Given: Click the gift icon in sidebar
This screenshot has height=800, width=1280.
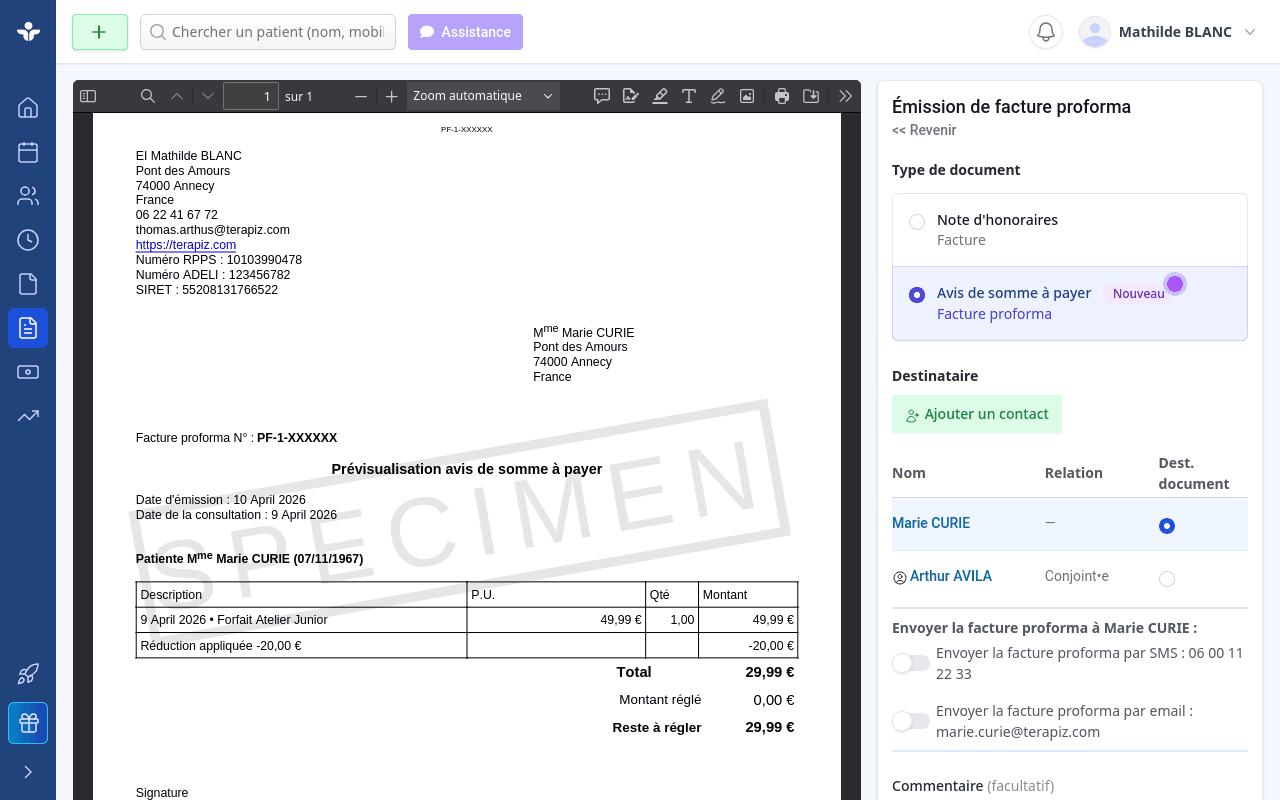Looking at the screenshot, I should click(x=28, y=723).
